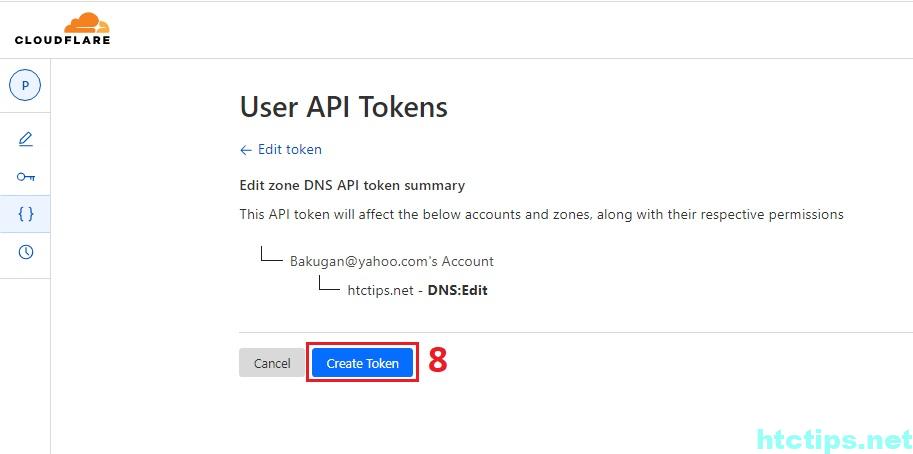Open the profile avatar labeled P

tap(25, 86)
